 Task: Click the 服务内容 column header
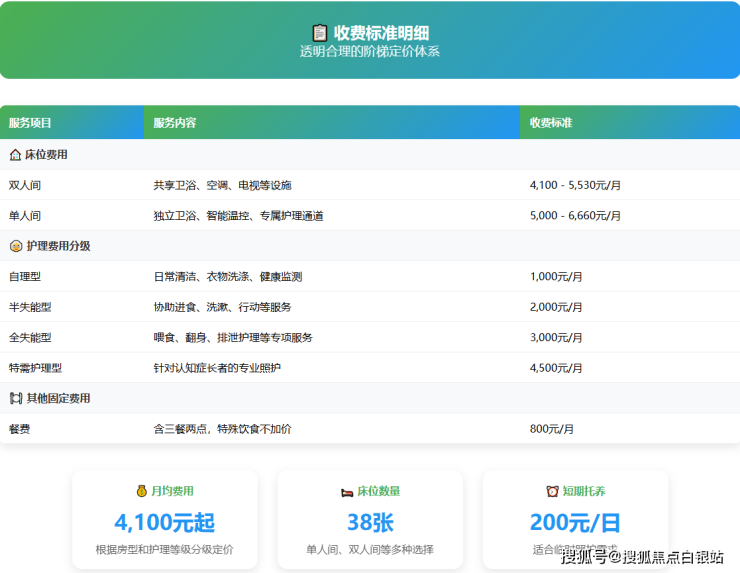175,123
